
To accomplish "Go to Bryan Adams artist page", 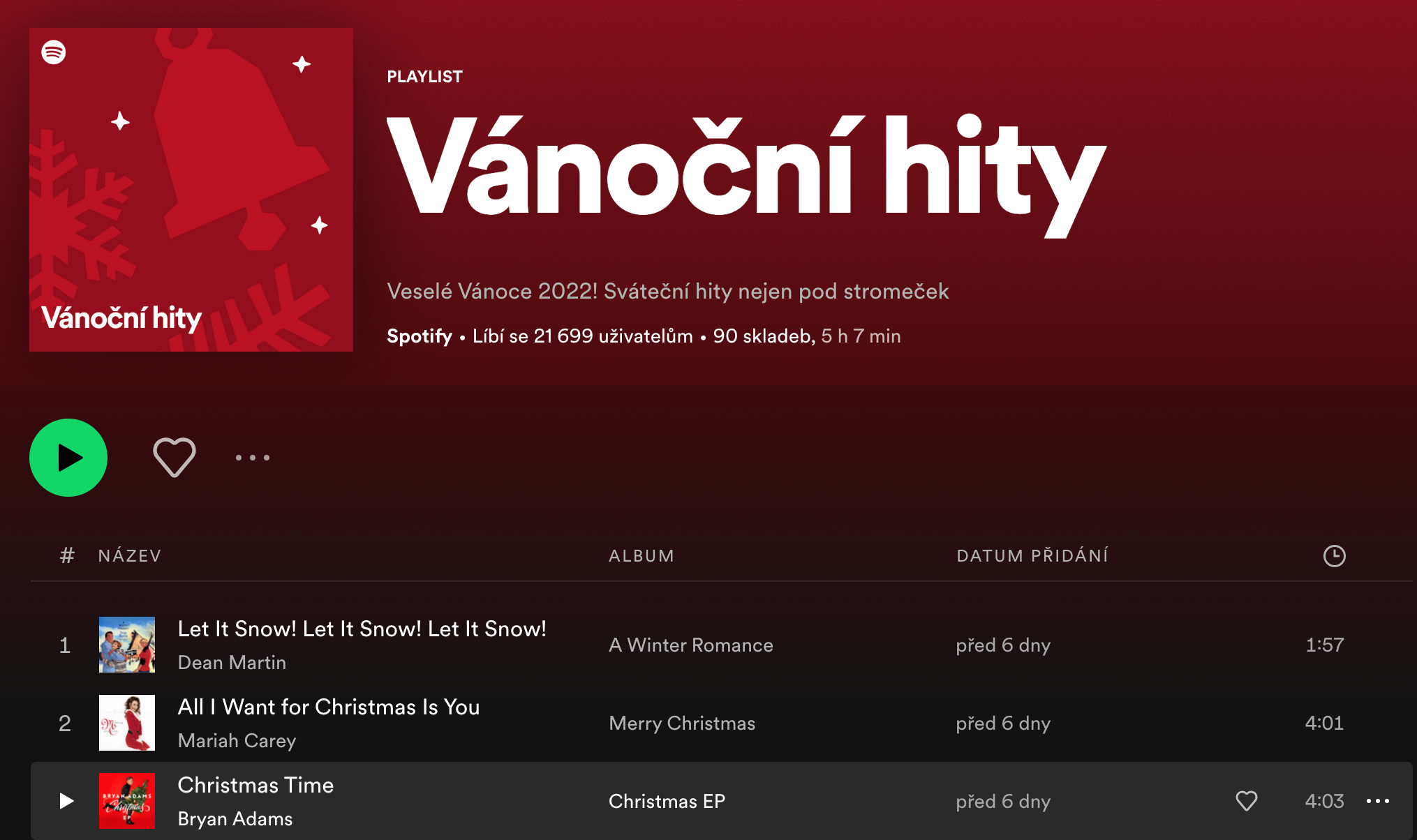I will tap(235, 819).
